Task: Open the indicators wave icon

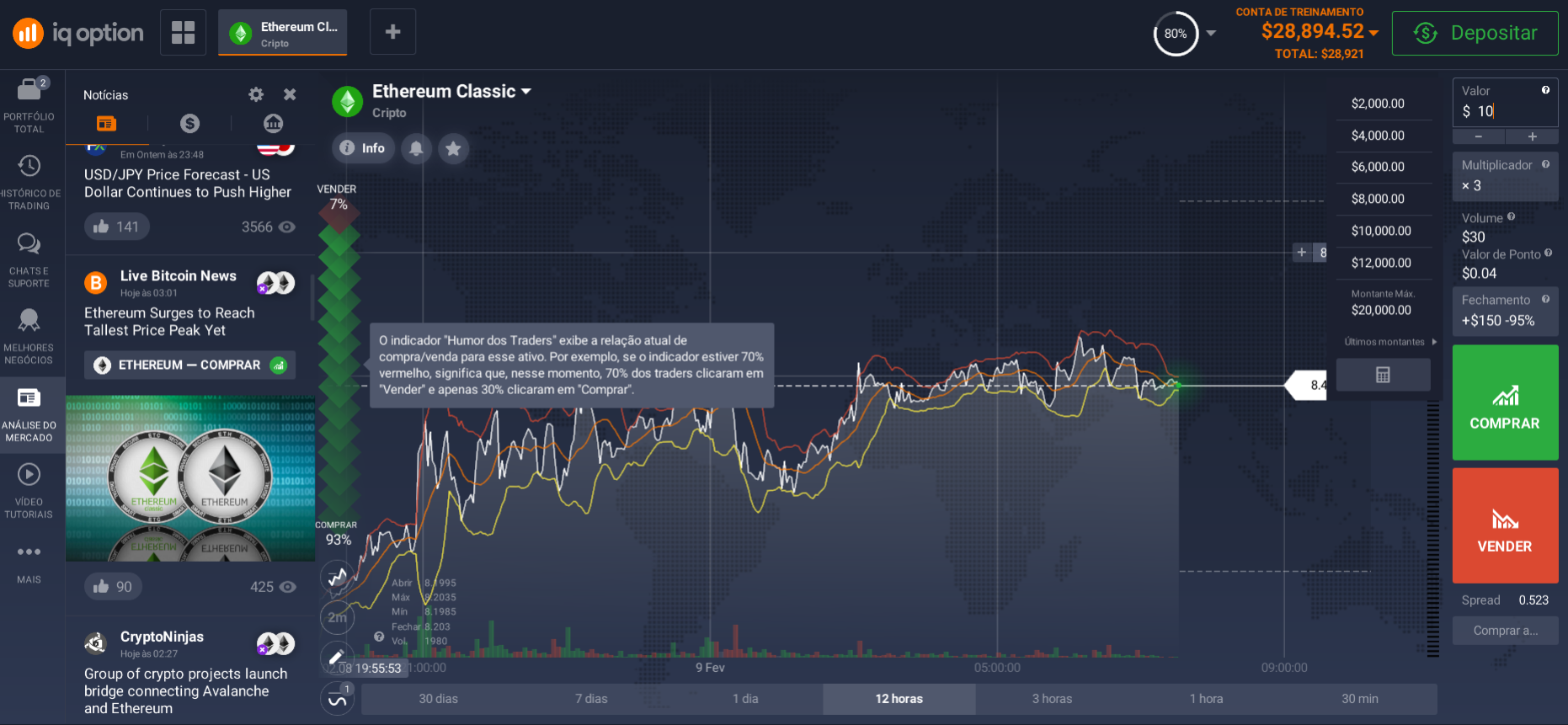Action: [338, 699]
